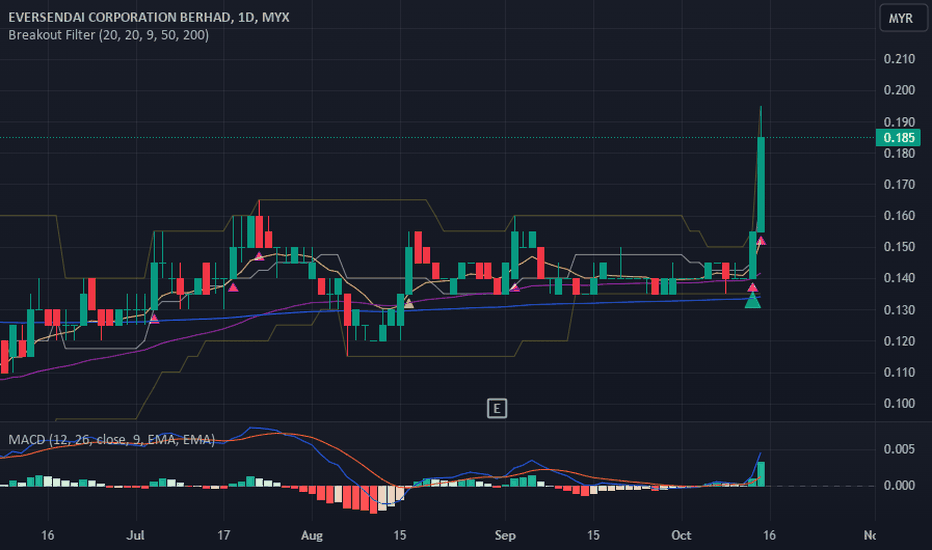Click the tall green MACD histogram bar

[x=761, y=474]
